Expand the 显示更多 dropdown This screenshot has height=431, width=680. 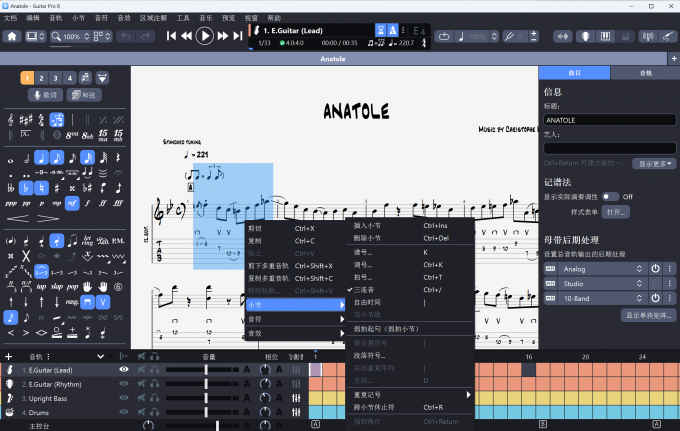point(656,163)
